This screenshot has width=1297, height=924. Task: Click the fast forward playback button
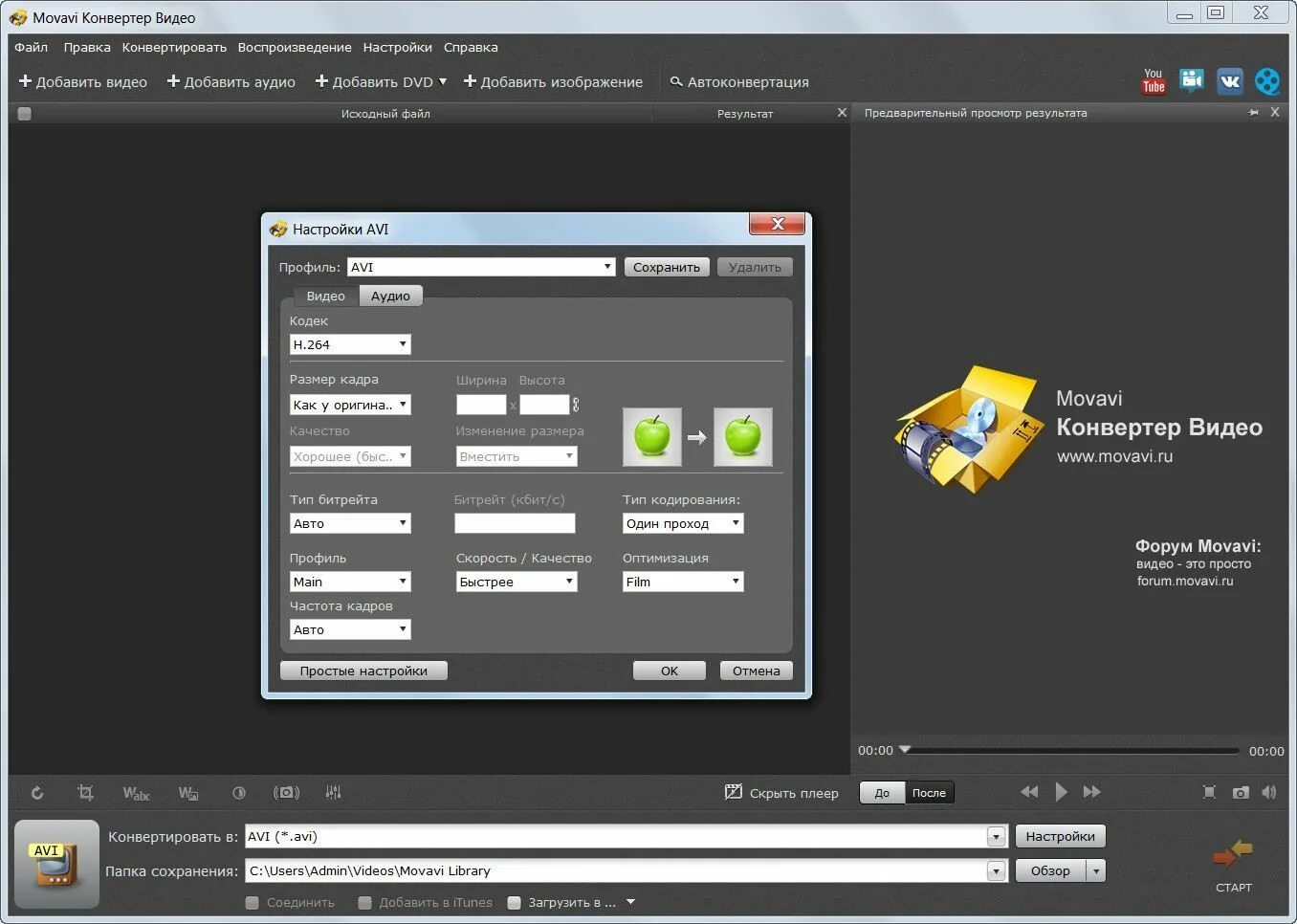1091,792
